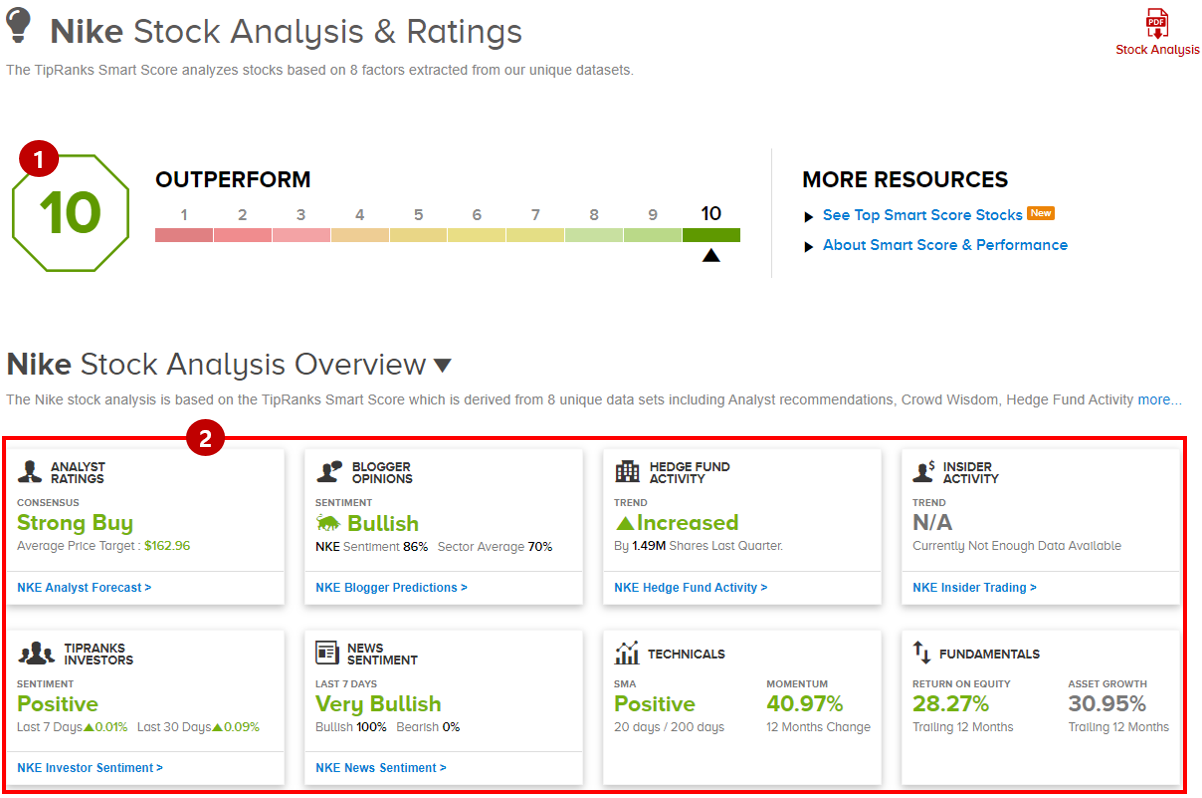Click the Last 30 Days 0.09% text
Viewport: 1202px width, 798px height.
(x=198, y=727)
